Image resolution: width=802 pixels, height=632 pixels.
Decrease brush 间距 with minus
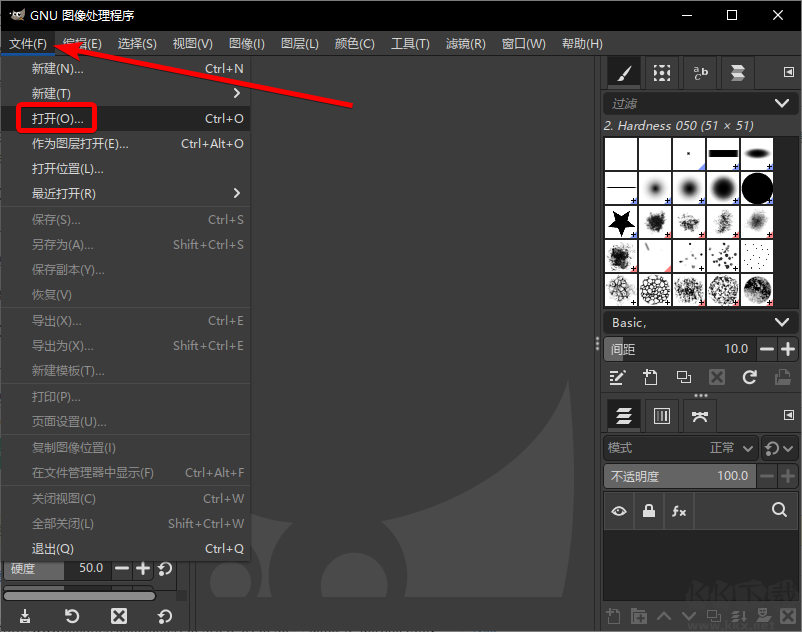pyautogui.click(x=767, y=349)
